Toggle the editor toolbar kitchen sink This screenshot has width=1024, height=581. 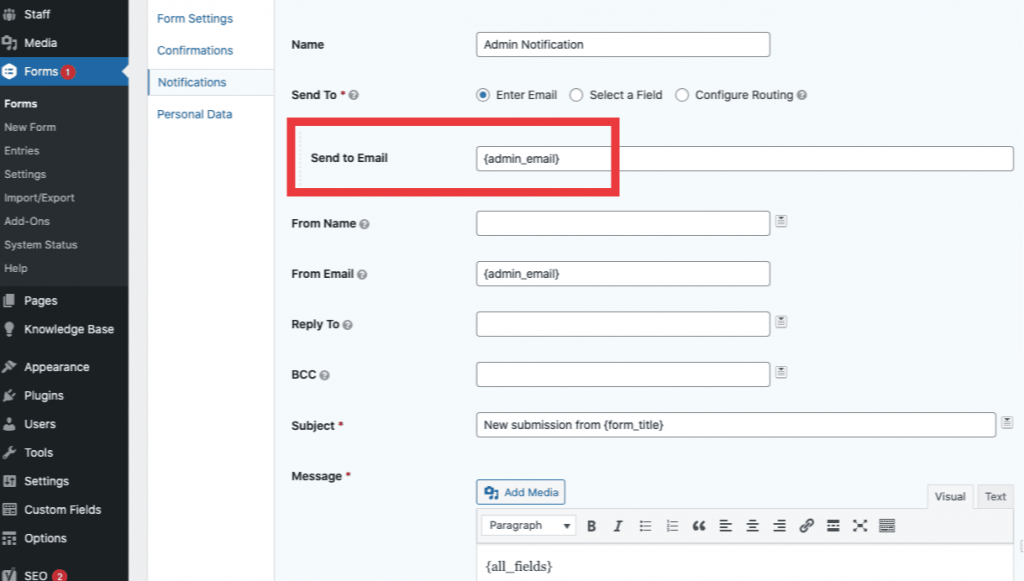pos(887,526)
